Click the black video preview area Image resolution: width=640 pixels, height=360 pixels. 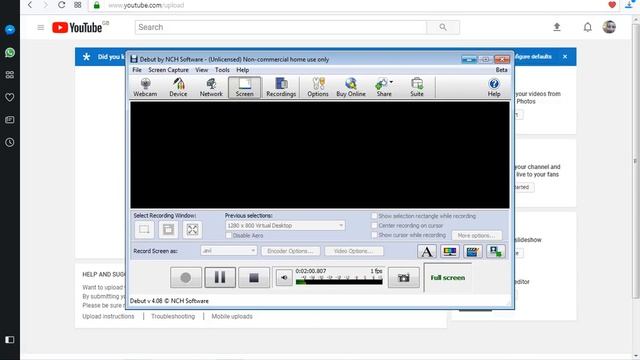pos(320,155)
